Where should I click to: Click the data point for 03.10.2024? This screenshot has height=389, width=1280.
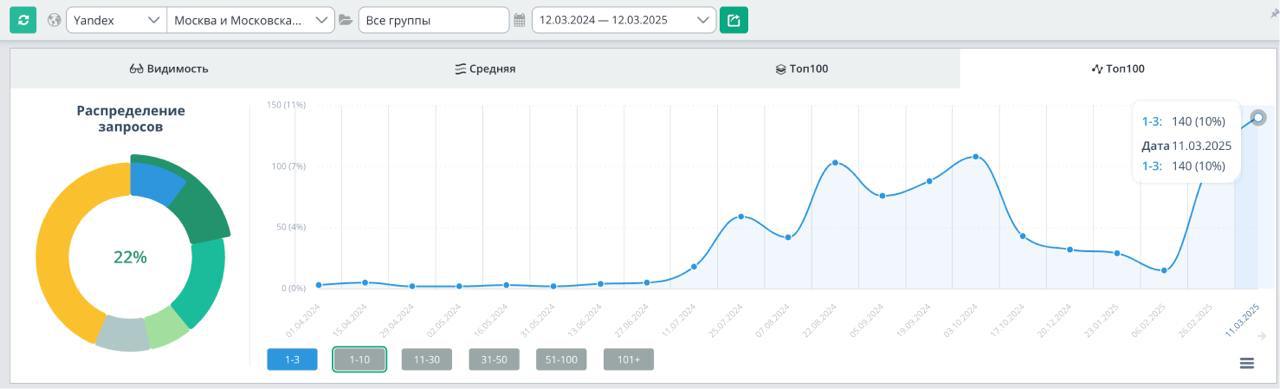tap(975, 156)
